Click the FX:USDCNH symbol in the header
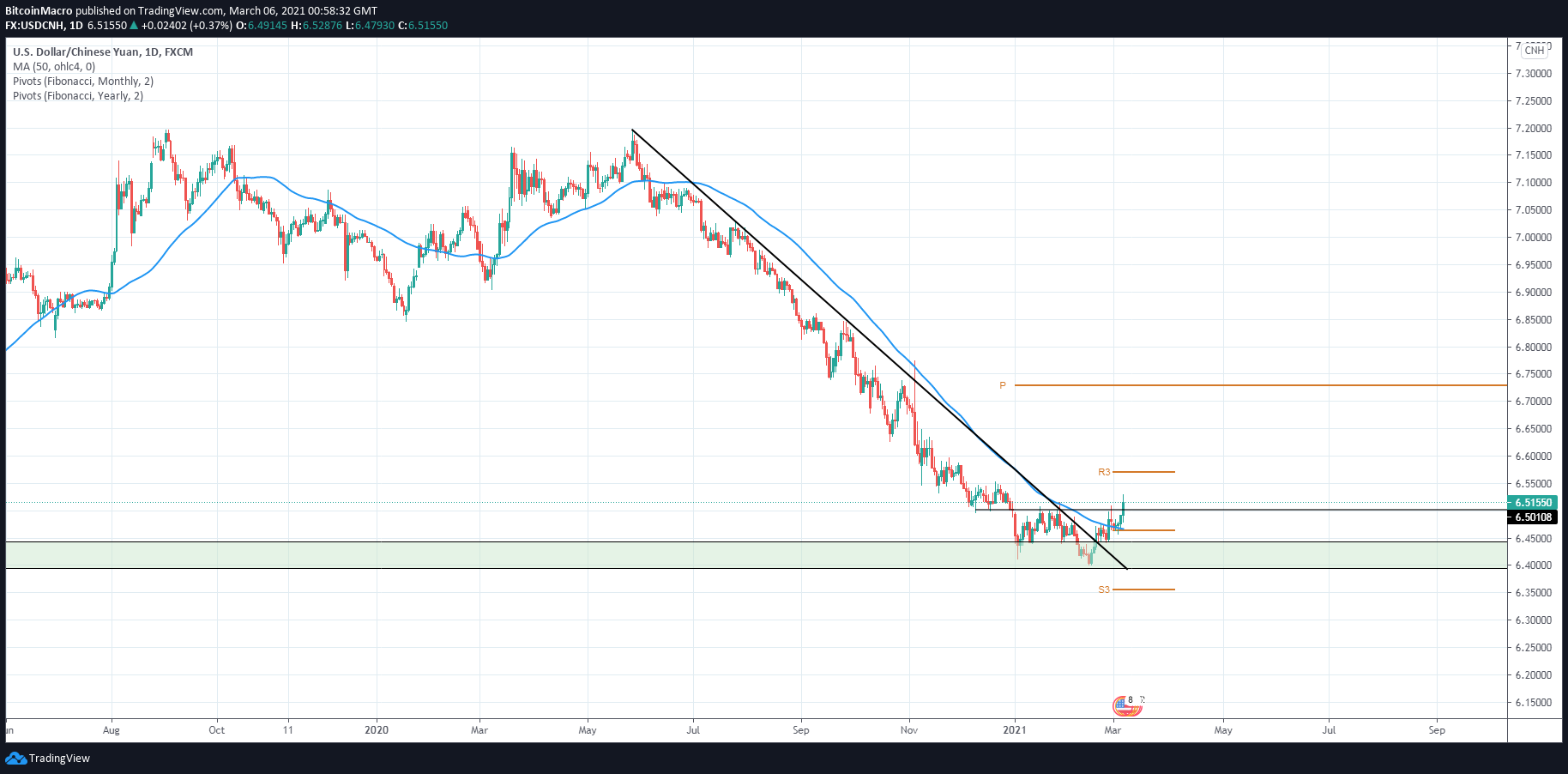1568x774 pixels. point(35,26)
